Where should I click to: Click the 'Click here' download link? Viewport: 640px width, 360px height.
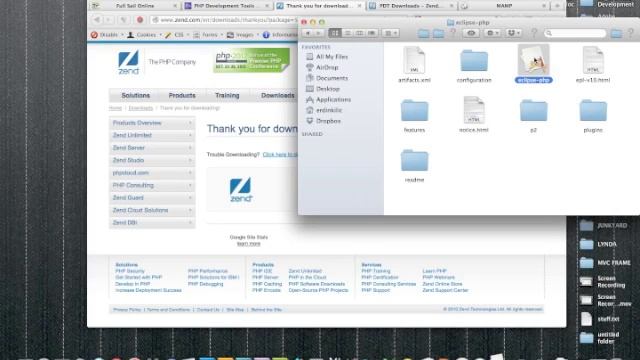click(280, 155)
